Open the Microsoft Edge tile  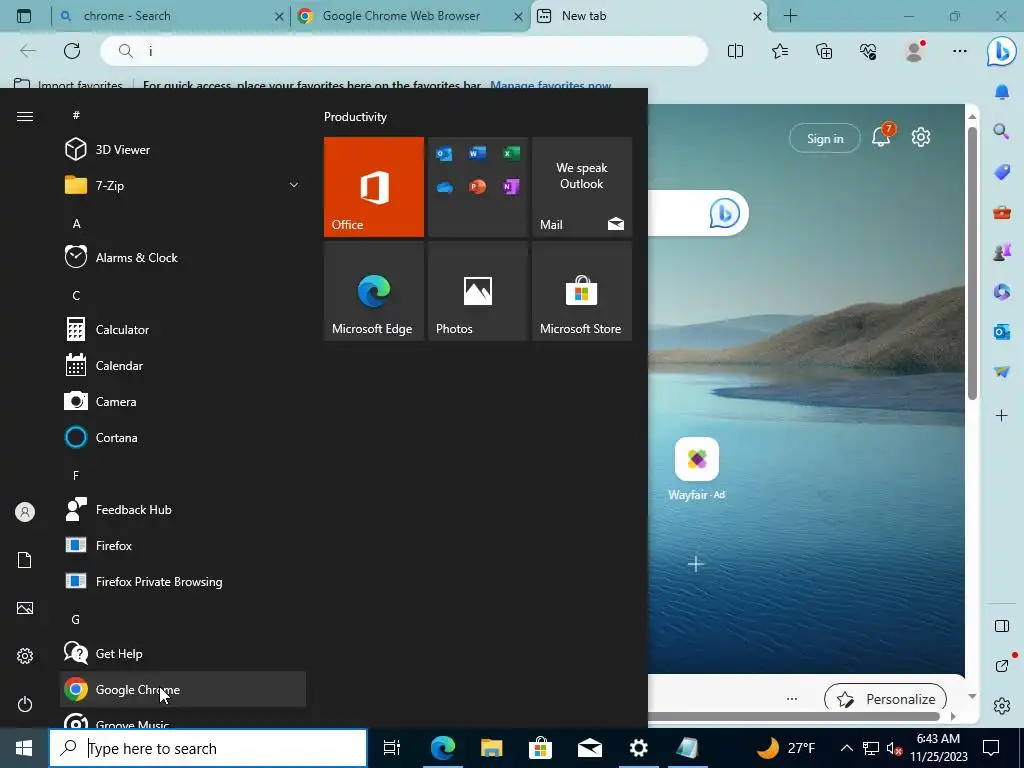374,291
